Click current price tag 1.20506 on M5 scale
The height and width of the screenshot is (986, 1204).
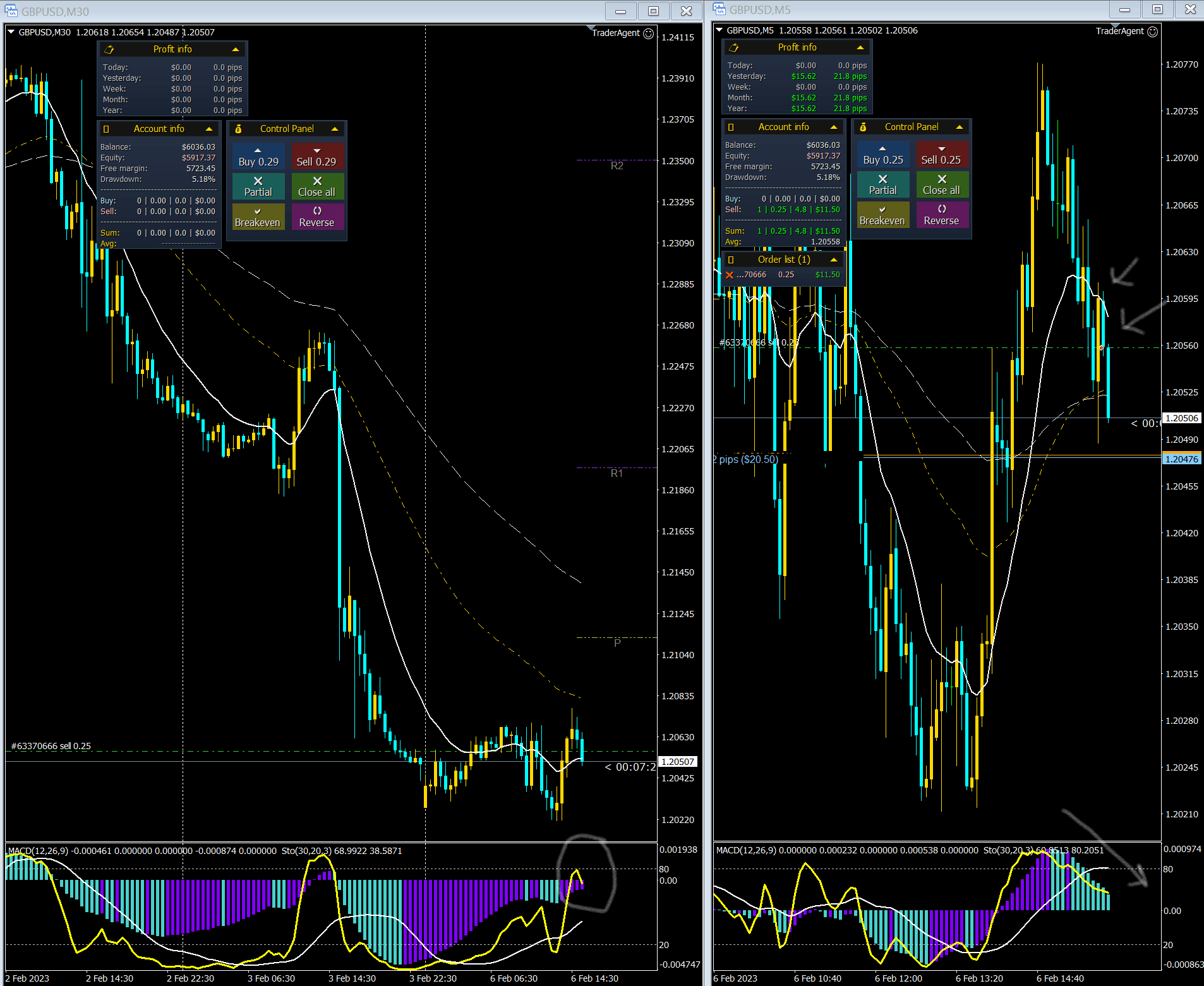pos(1181,418)
